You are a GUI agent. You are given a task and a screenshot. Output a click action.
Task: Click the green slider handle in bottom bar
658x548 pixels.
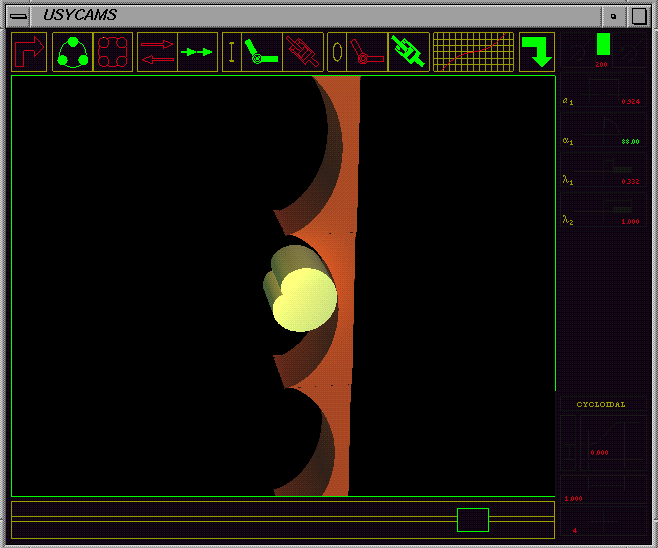pyautogui.click(x=473, y=520)
